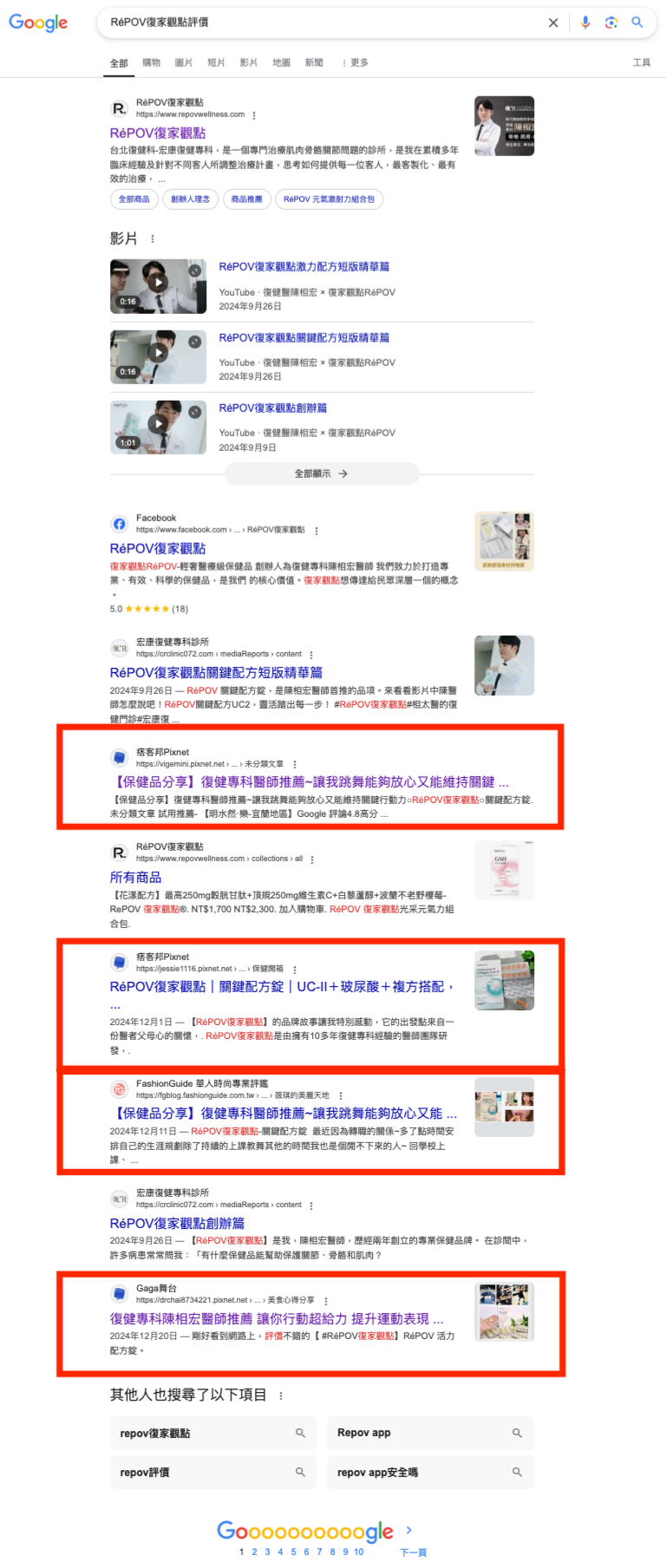
Task: Open the 工具 search tools
Action: [642, 62]
